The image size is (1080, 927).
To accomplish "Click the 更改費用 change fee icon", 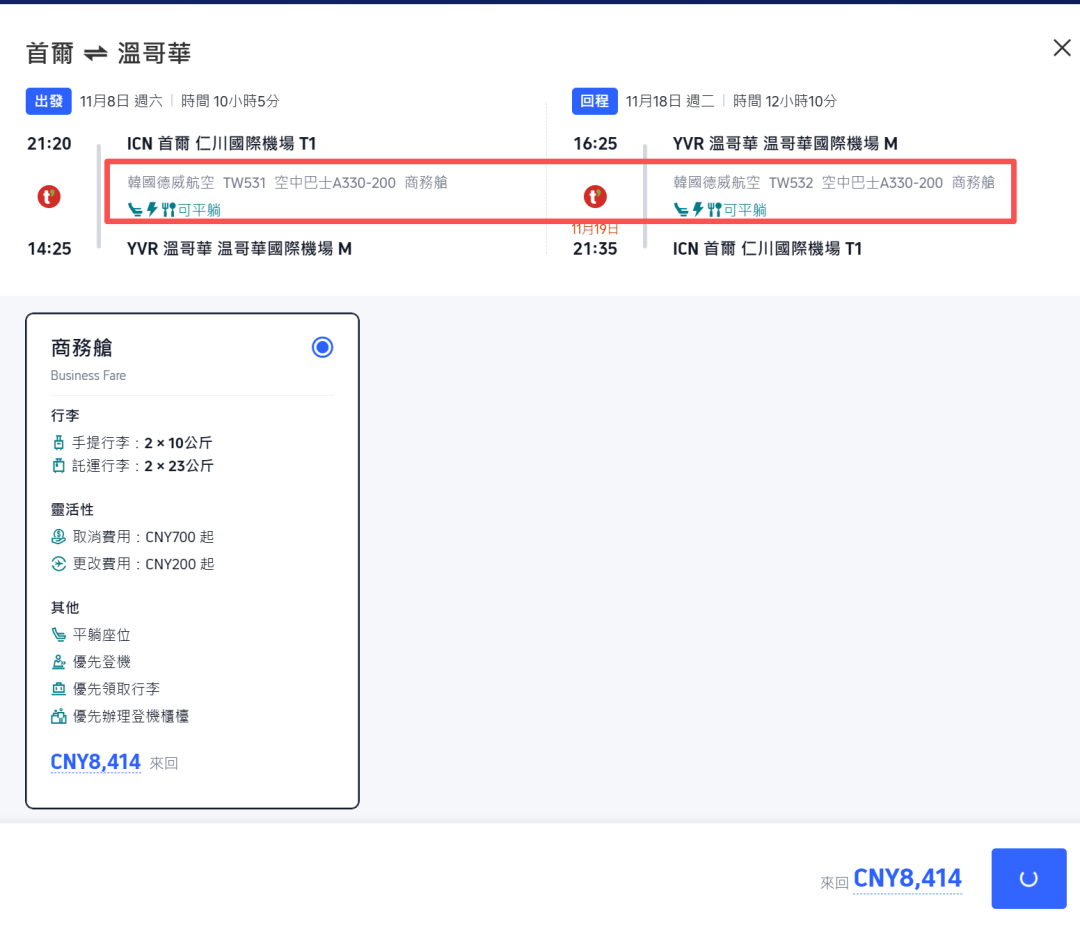I will 59,564.
